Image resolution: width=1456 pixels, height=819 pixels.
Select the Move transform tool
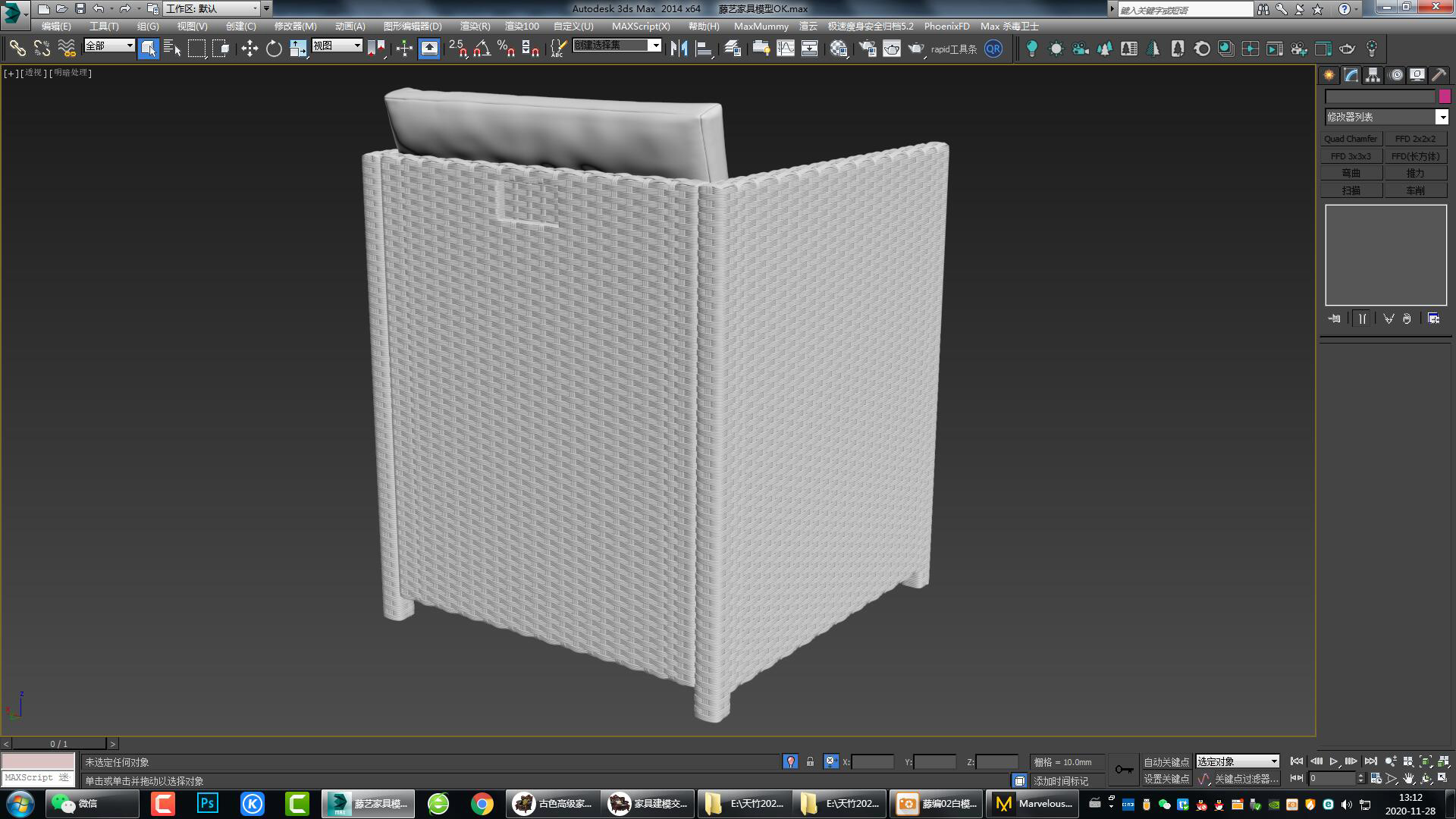[249, 49]
